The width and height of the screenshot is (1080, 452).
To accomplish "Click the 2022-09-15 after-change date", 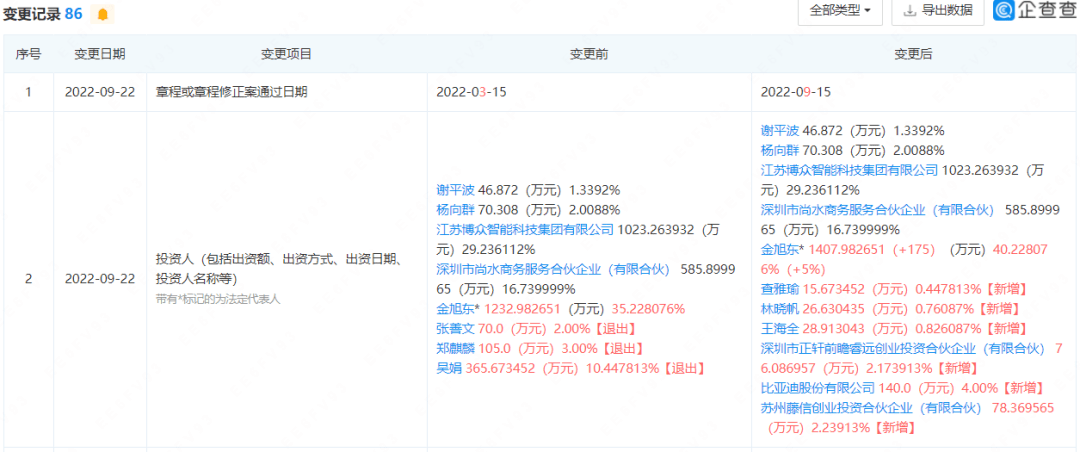I will [796, 92].
